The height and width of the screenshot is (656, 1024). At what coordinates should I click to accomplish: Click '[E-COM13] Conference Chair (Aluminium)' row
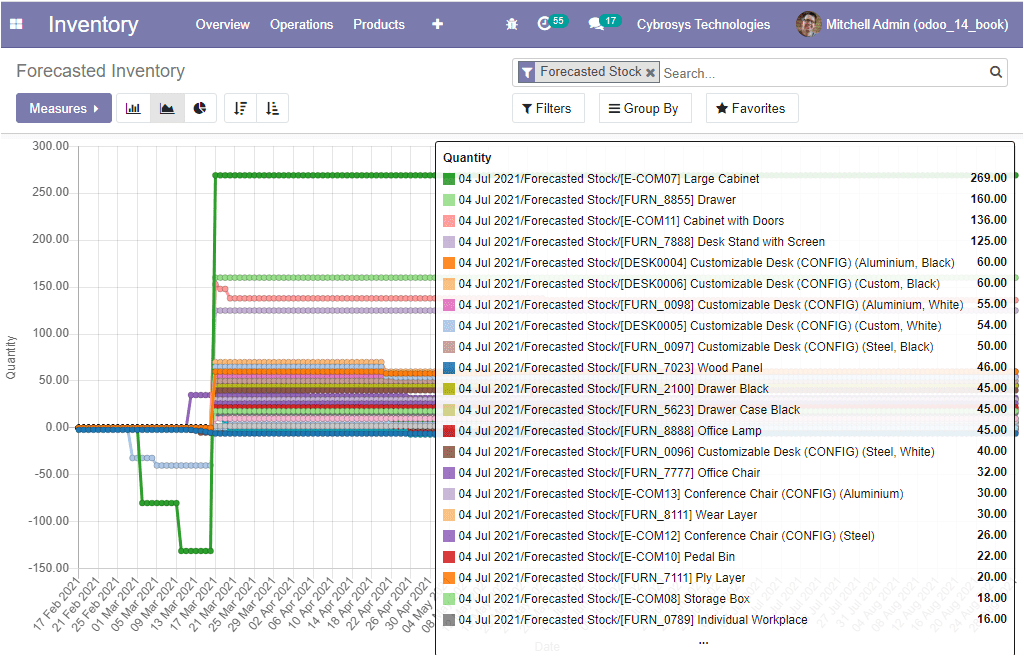click(725, 493)
